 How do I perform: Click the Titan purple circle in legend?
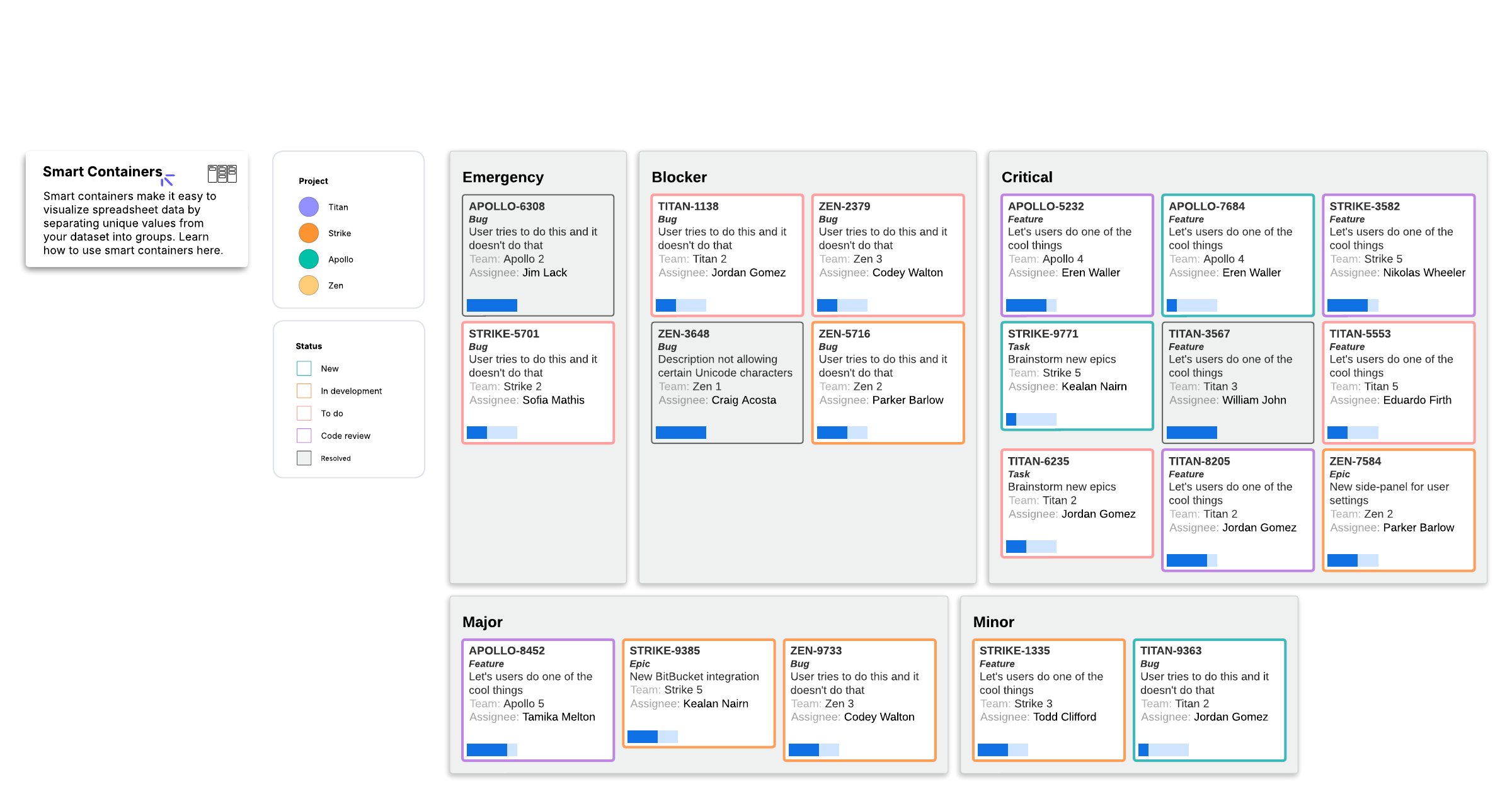tap(309, 207)
